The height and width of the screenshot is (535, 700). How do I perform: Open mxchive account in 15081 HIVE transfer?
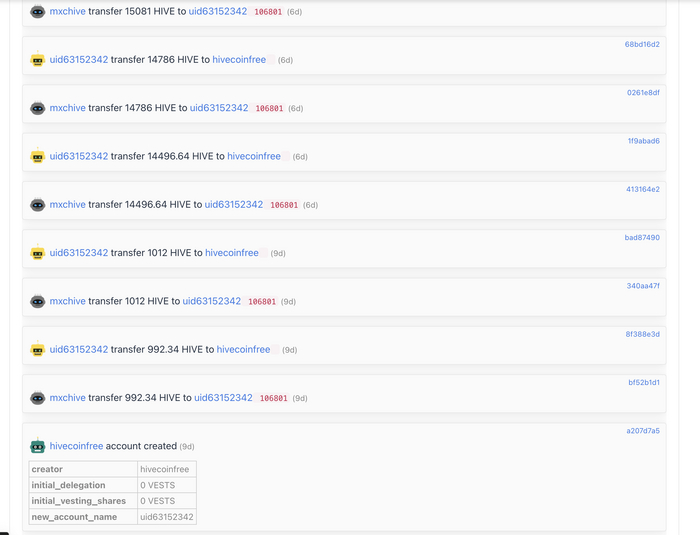click(67, 11)
